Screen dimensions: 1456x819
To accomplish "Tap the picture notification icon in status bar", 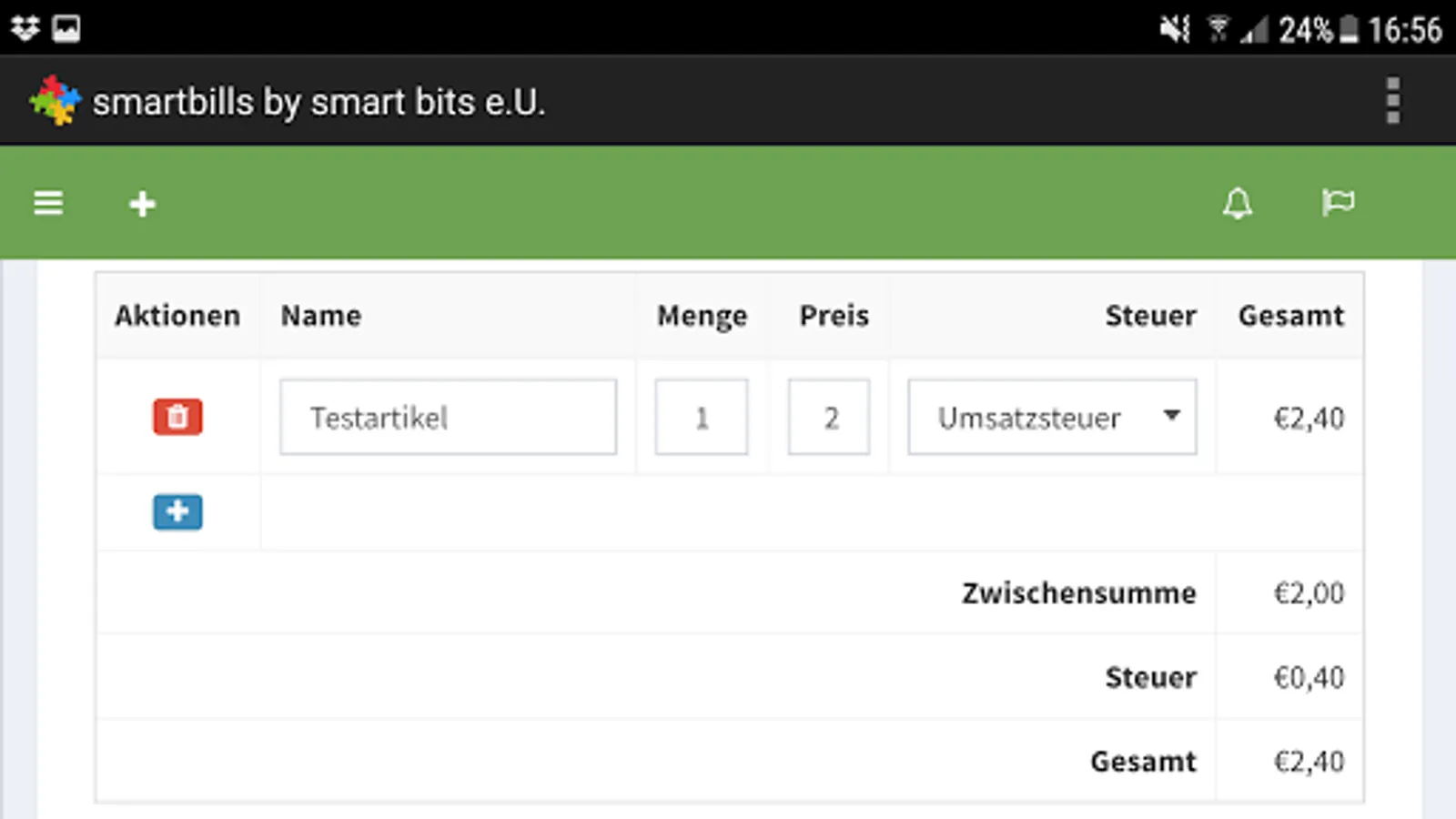I will [66, 28].
